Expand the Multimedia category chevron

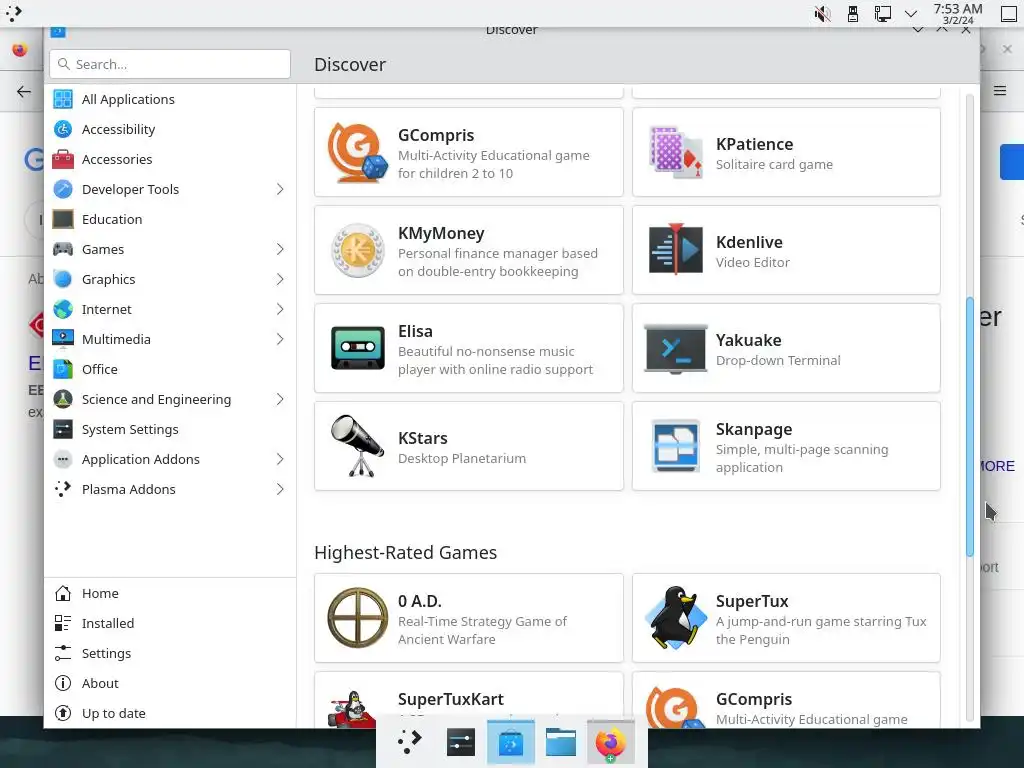pyautogui.click(x=280, y=340)
